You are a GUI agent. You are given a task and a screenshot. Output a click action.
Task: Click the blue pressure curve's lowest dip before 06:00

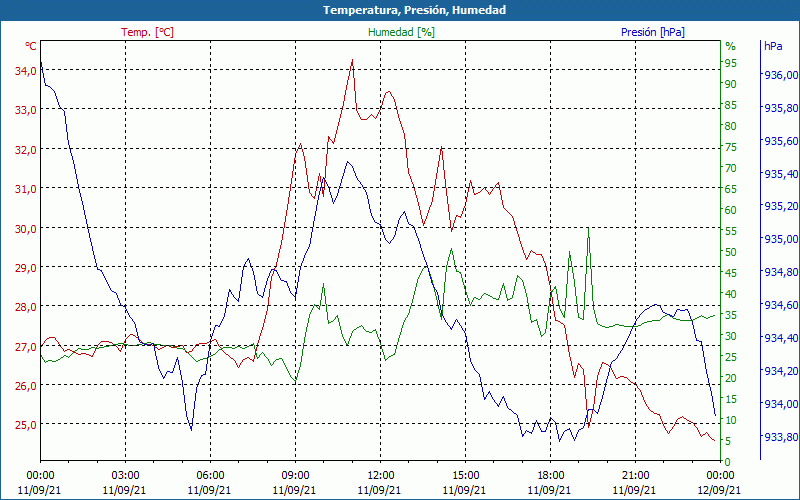pyautogui.click(x=191, y=430)
